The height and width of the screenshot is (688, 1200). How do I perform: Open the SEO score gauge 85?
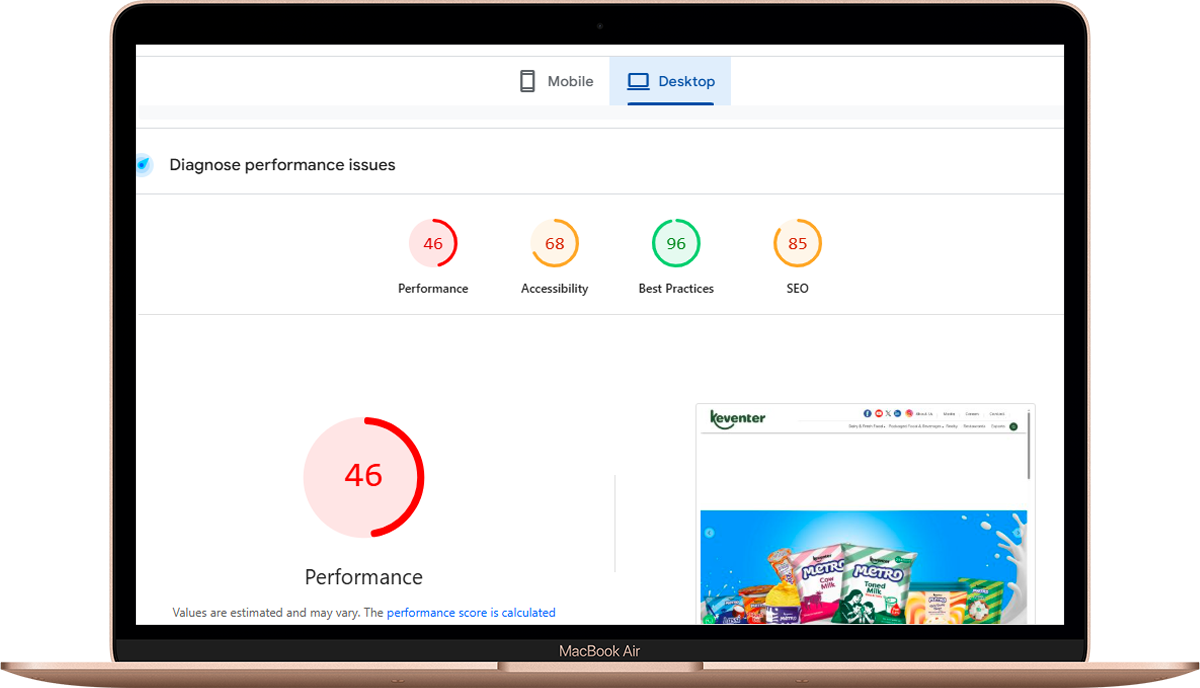(797, 243)
